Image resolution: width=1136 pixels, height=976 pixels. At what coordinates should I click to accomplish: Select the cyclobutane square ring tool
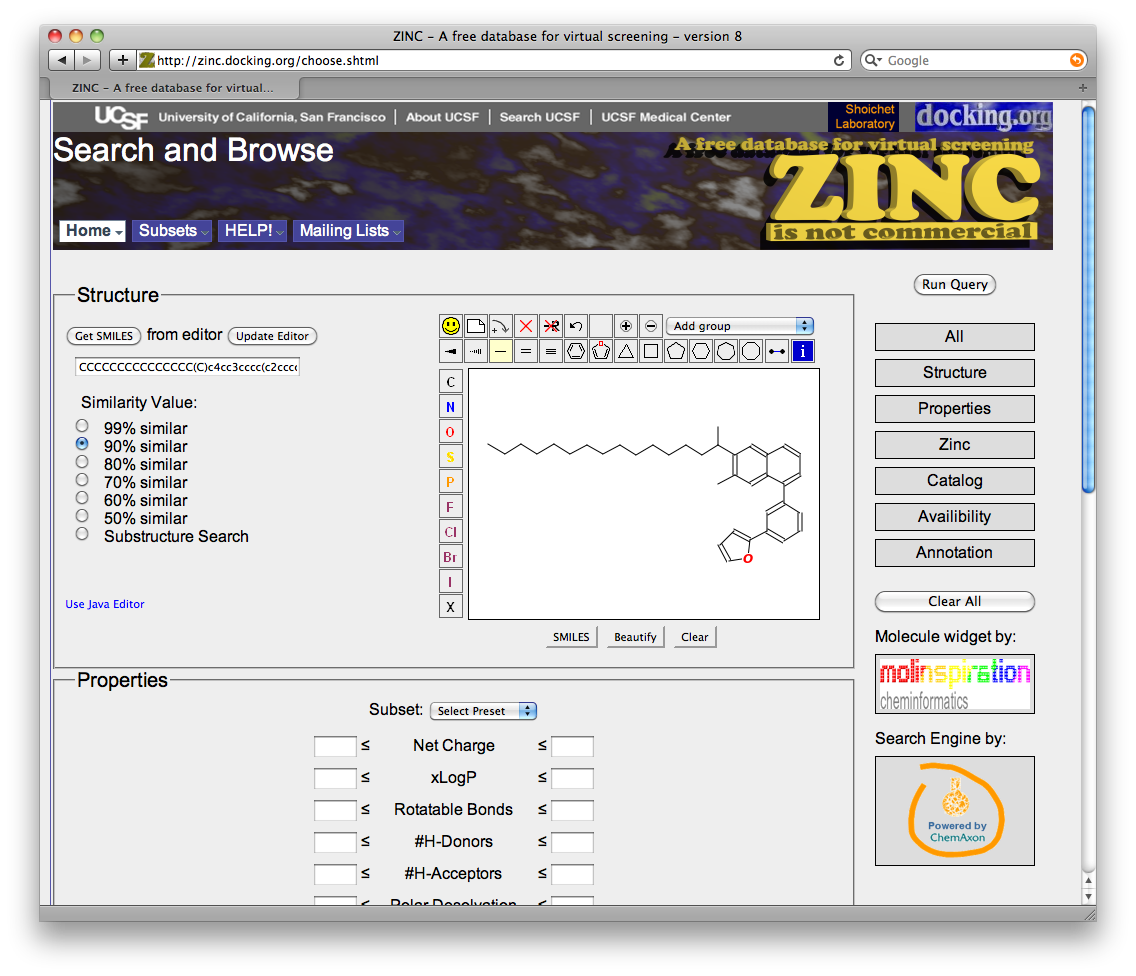tap(651, 351)
